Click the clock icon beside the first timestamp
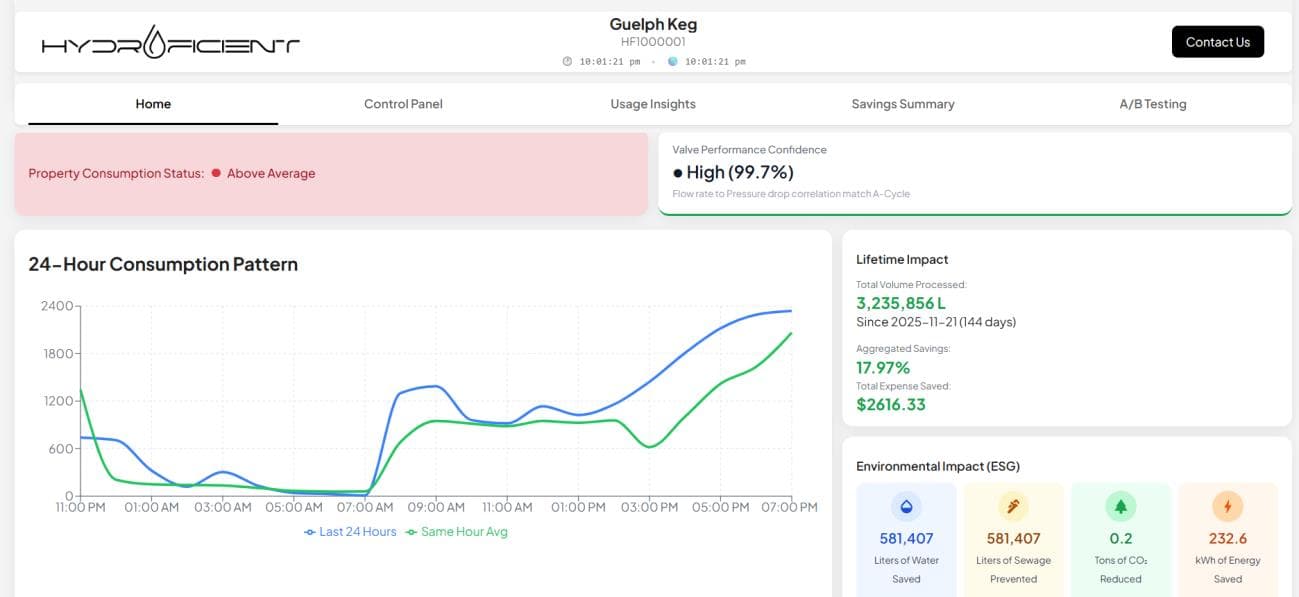1299x597 pixels. click(x=568, y=61)
